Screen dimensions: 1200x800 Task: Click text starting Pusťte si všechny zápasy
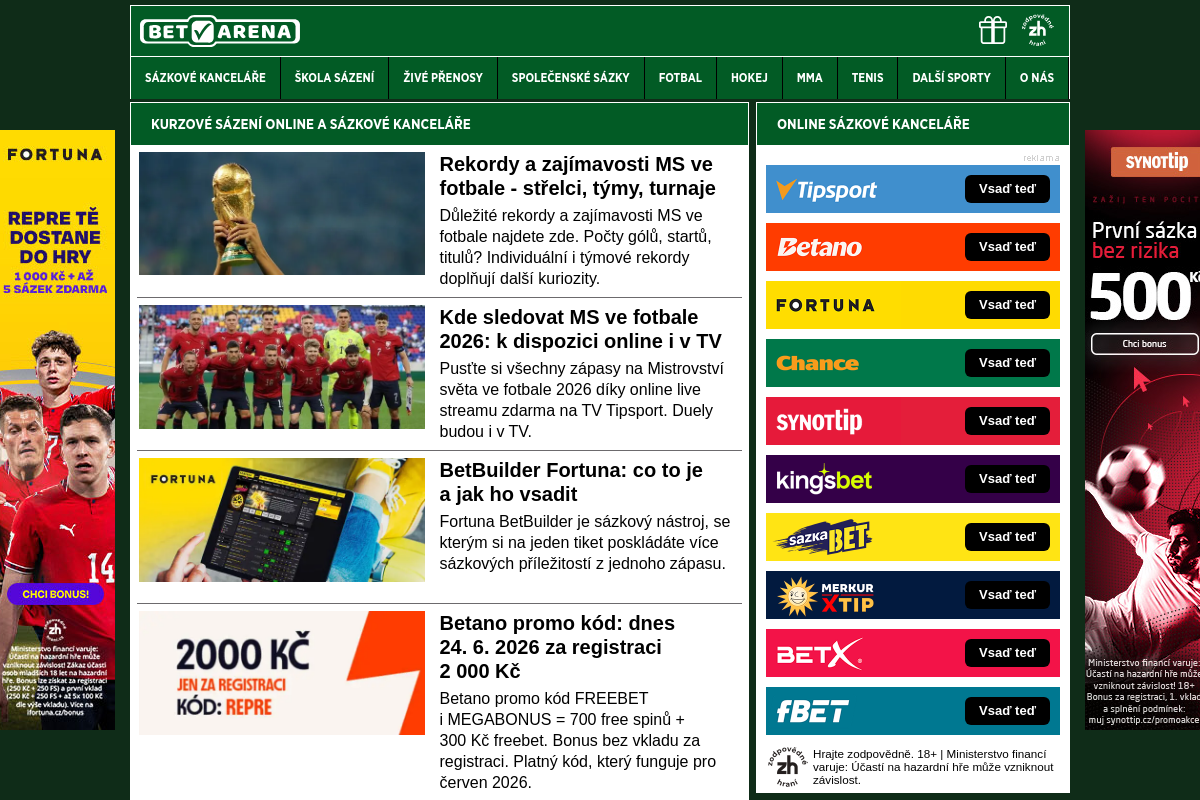click(x=582, y=400)
